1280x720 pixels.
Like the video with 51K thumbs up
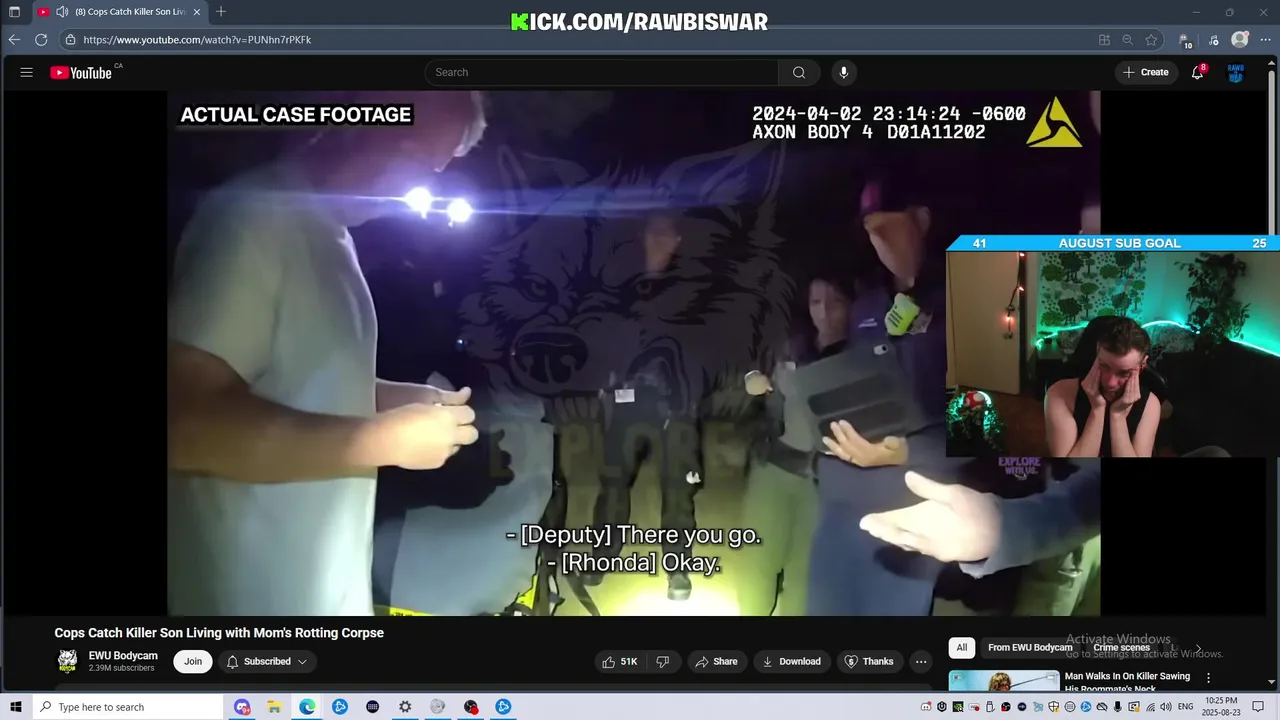click(620, 661)
